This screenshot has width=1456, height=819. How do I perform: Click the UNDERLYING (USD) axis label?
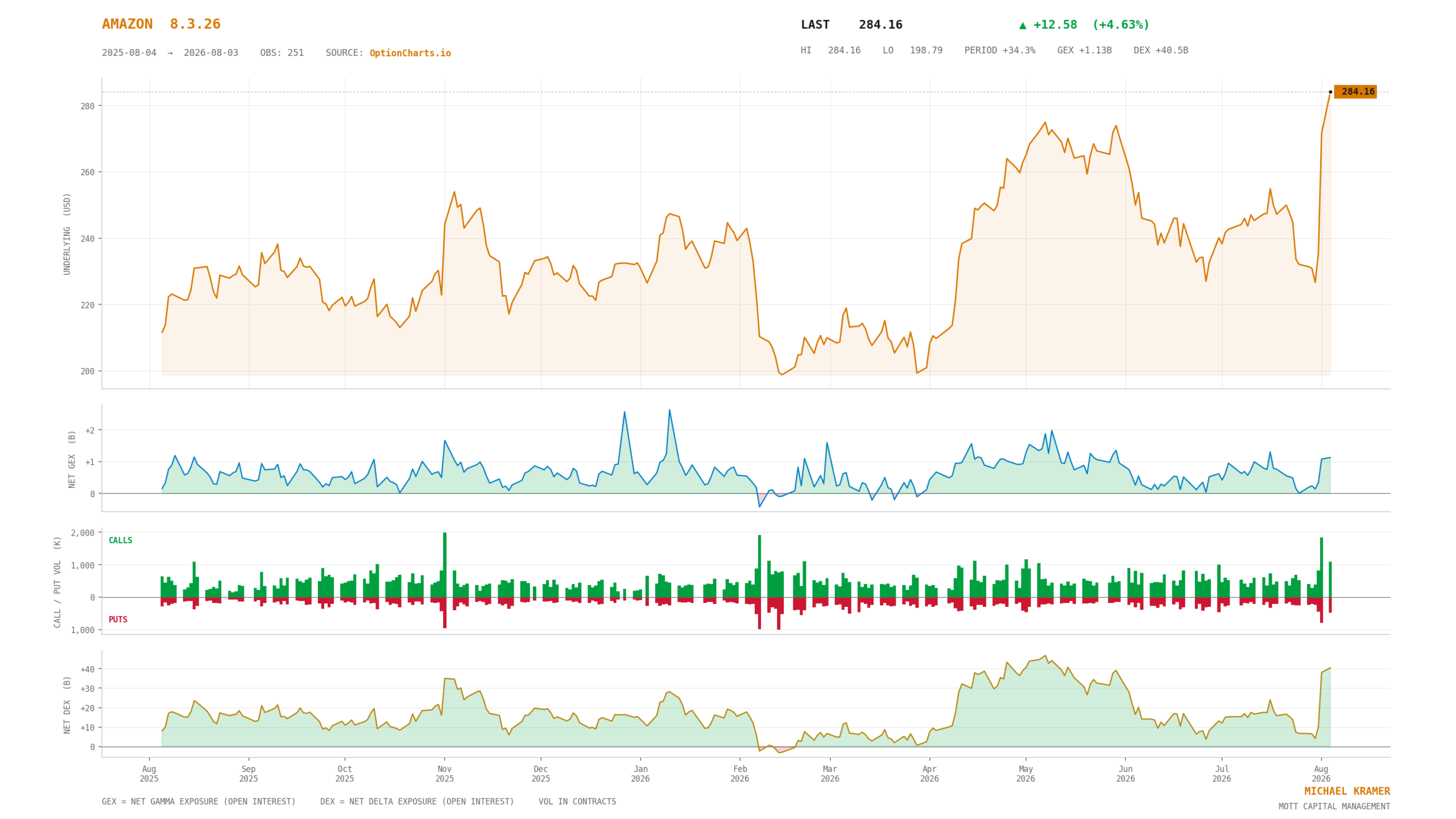67,234
